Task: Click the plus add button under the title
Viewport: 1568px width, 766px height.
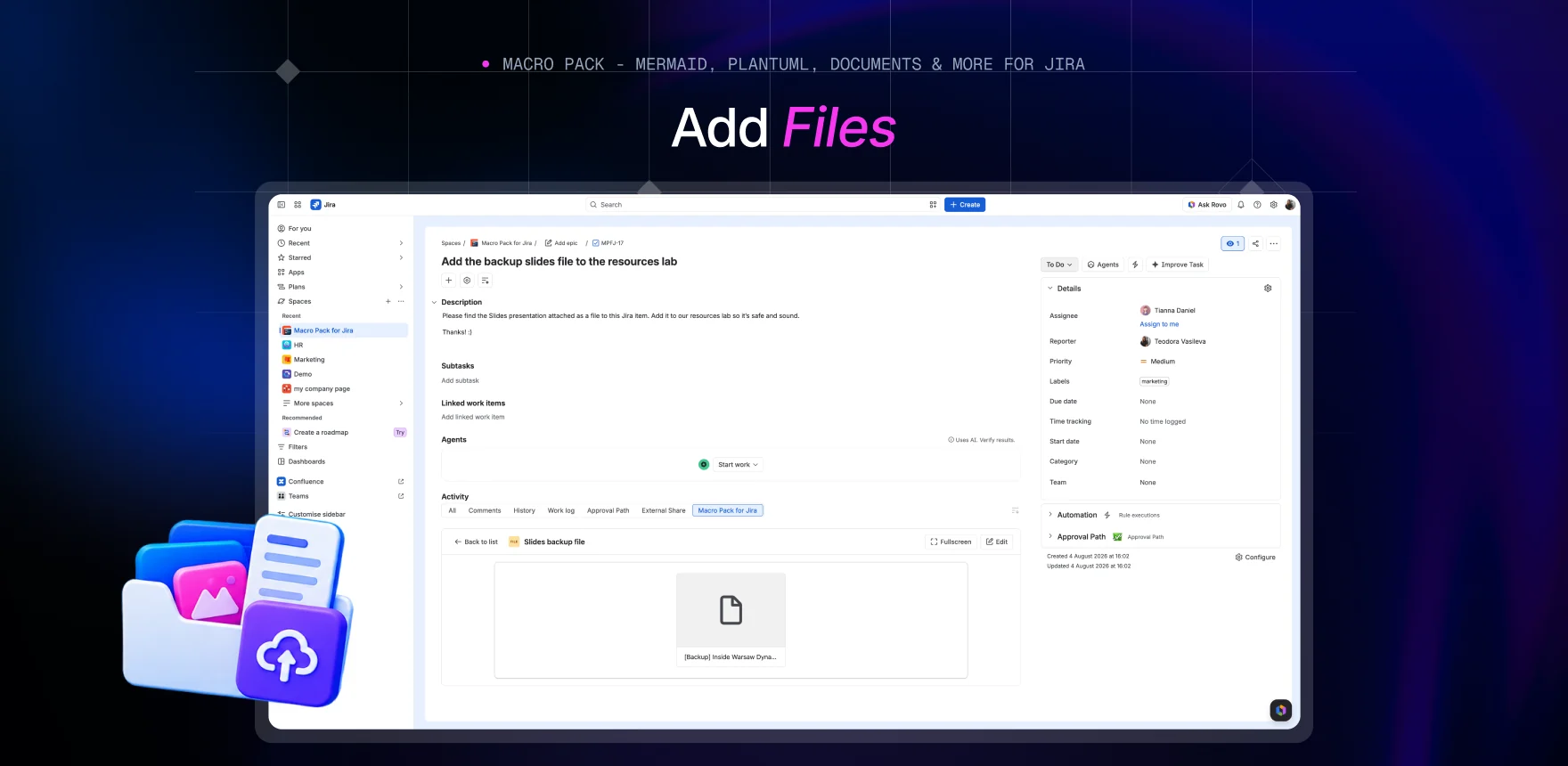Action: [x=449, y=281]
